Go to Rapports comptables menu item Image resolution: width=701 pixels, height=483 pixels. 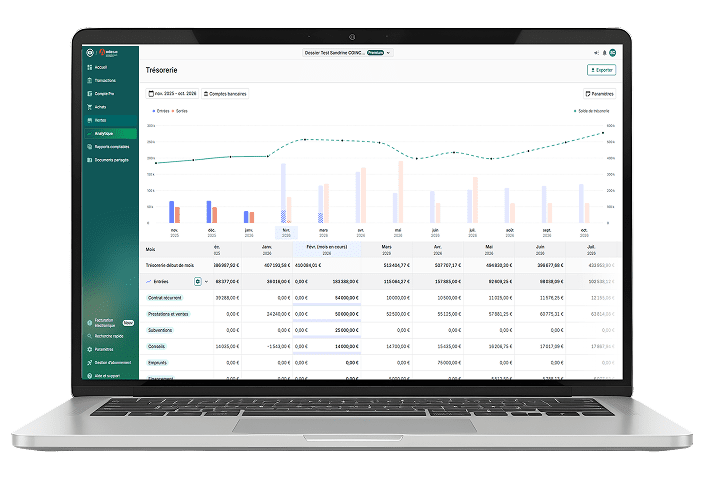(x=112, y=147)
